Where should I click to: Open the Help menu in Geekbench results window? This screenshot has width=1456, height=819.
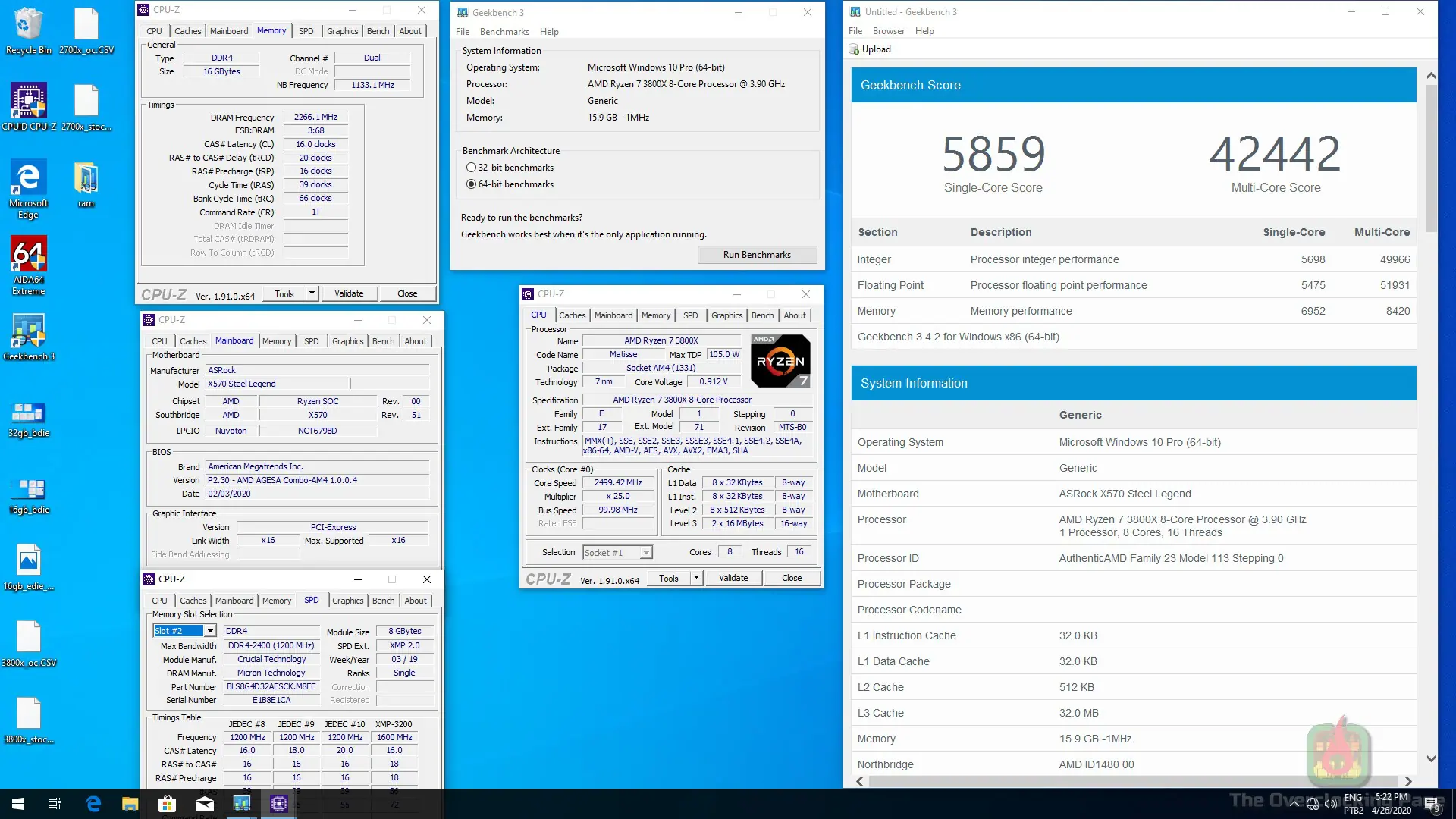tap(924, 31)
